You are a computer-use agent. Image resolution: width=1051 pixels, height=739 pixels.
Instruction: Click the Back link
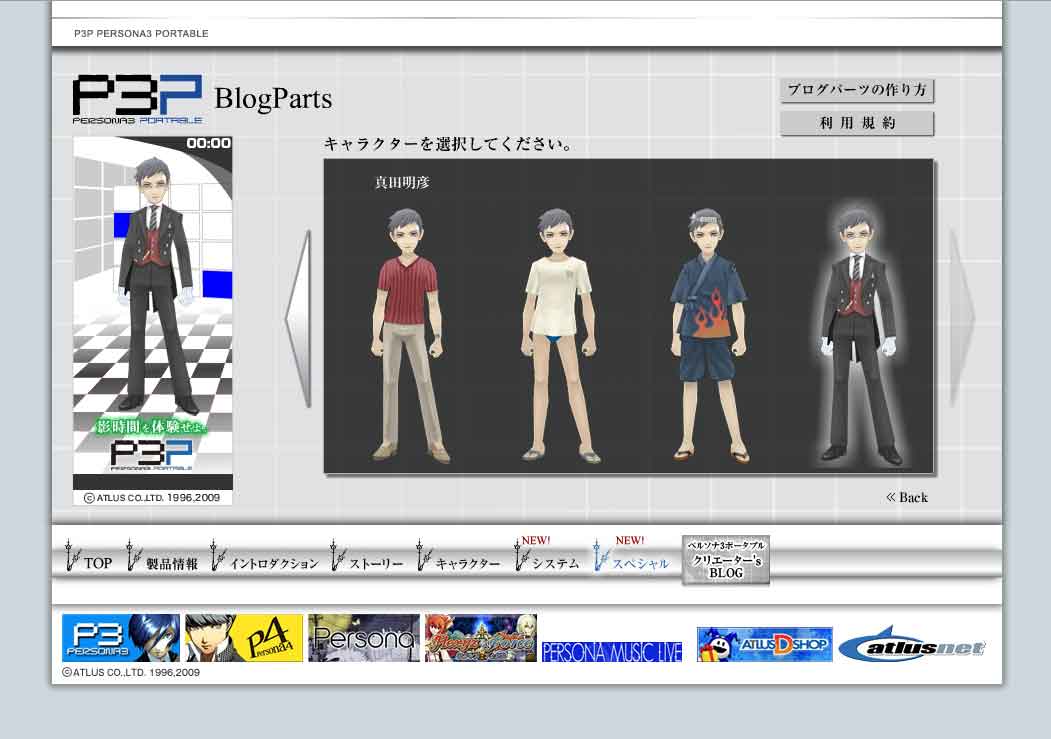coord(907,497)
